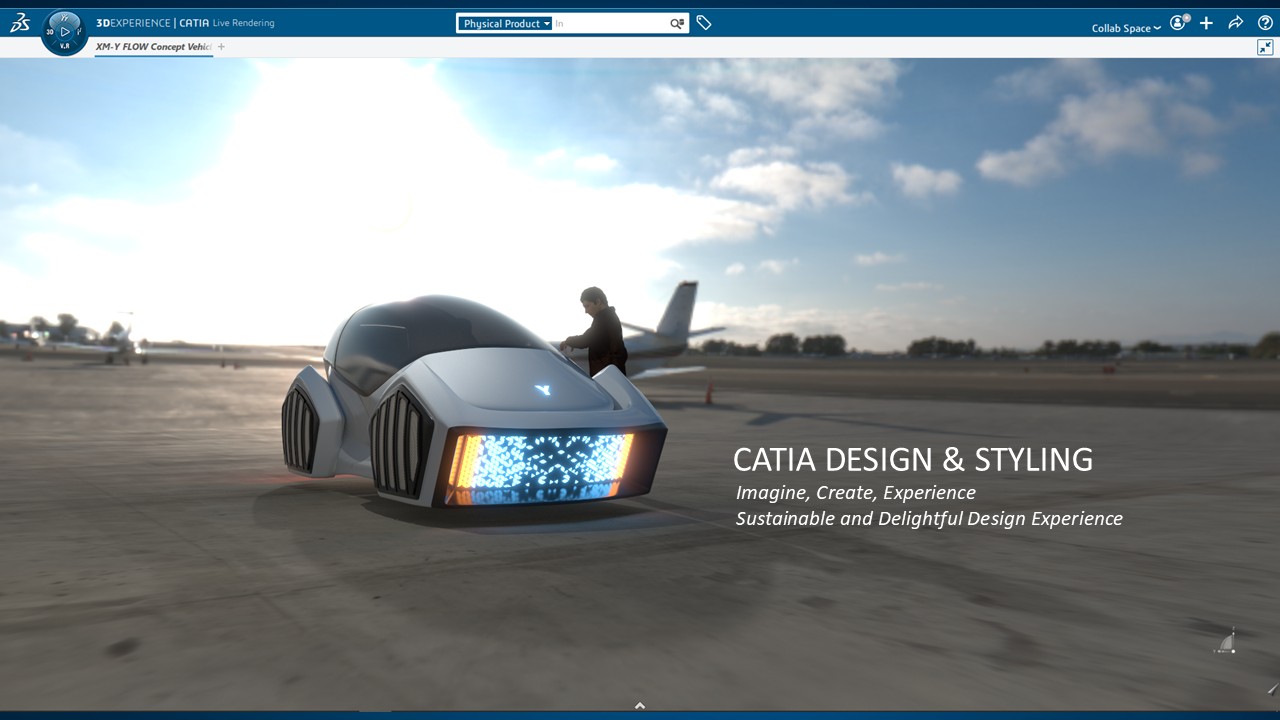Click the search magnifier icon

click(x=677, y=23)
